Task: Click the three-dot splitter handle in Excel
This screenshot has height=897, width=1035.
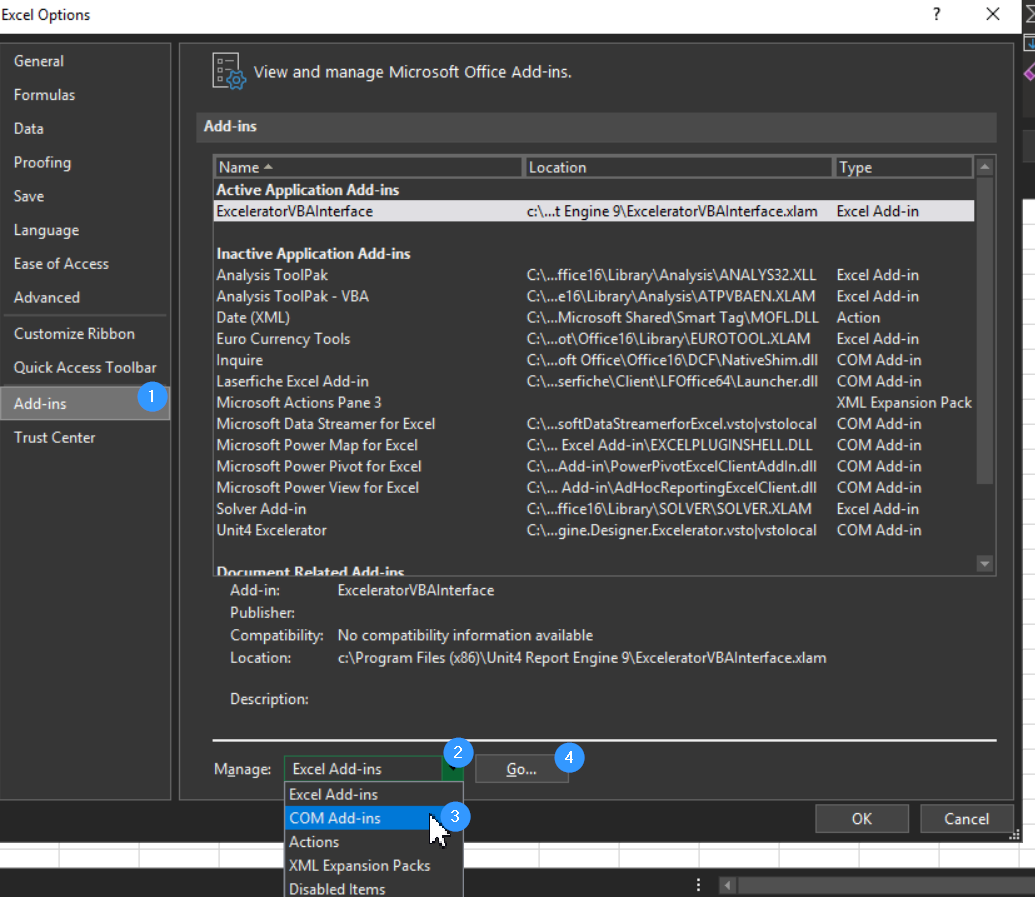Action: pyautogui.click(x=698, y=885)
